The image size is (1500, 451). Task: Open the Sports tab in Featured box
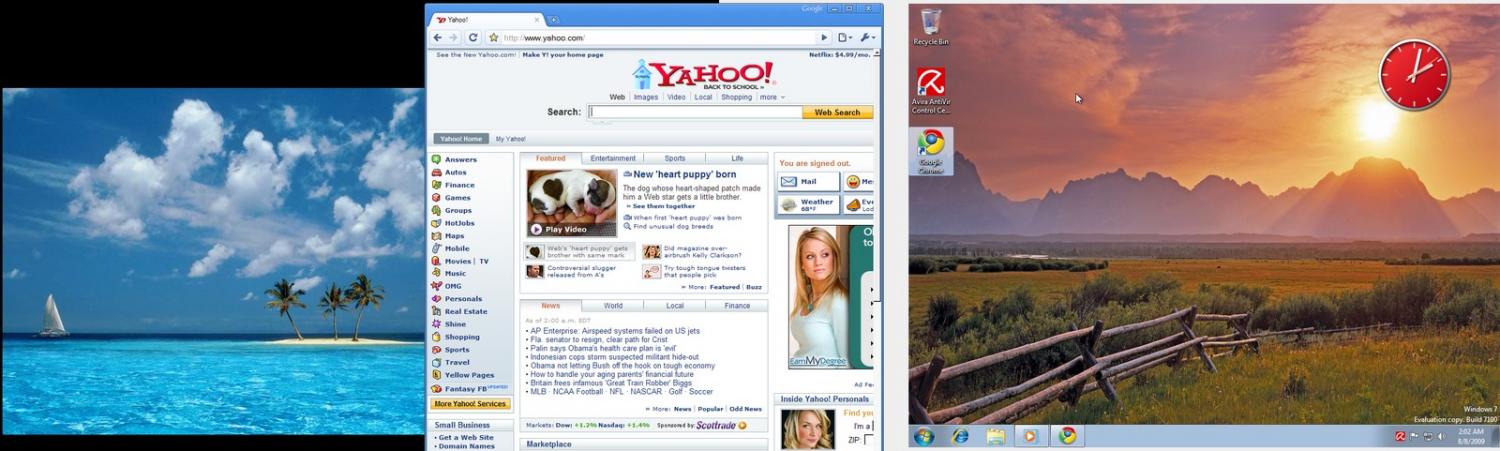point(675,158)
